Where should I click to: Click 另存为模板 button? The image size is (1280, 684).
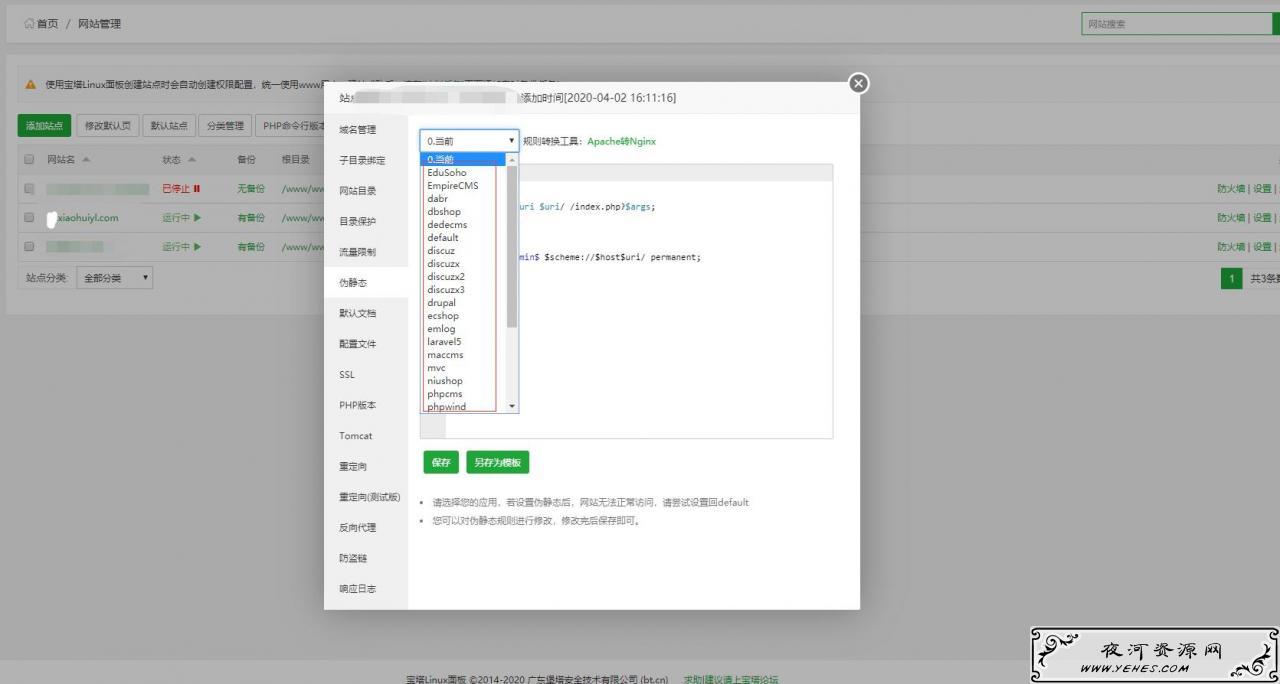pyautogui.click(x=497, y=463)
